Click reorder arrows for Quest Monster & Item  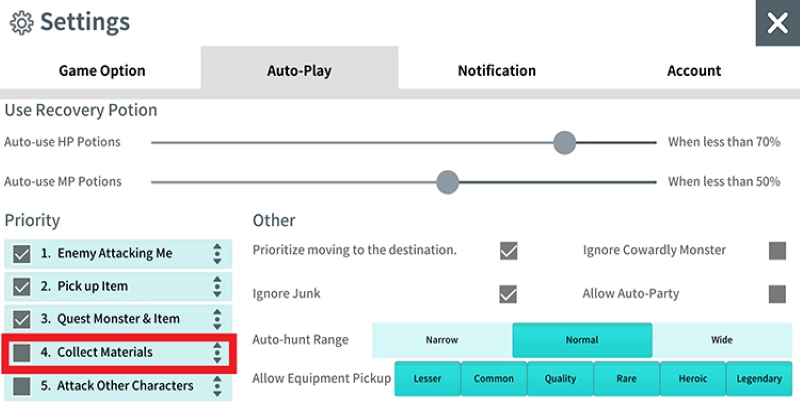[x=217, y=319]
